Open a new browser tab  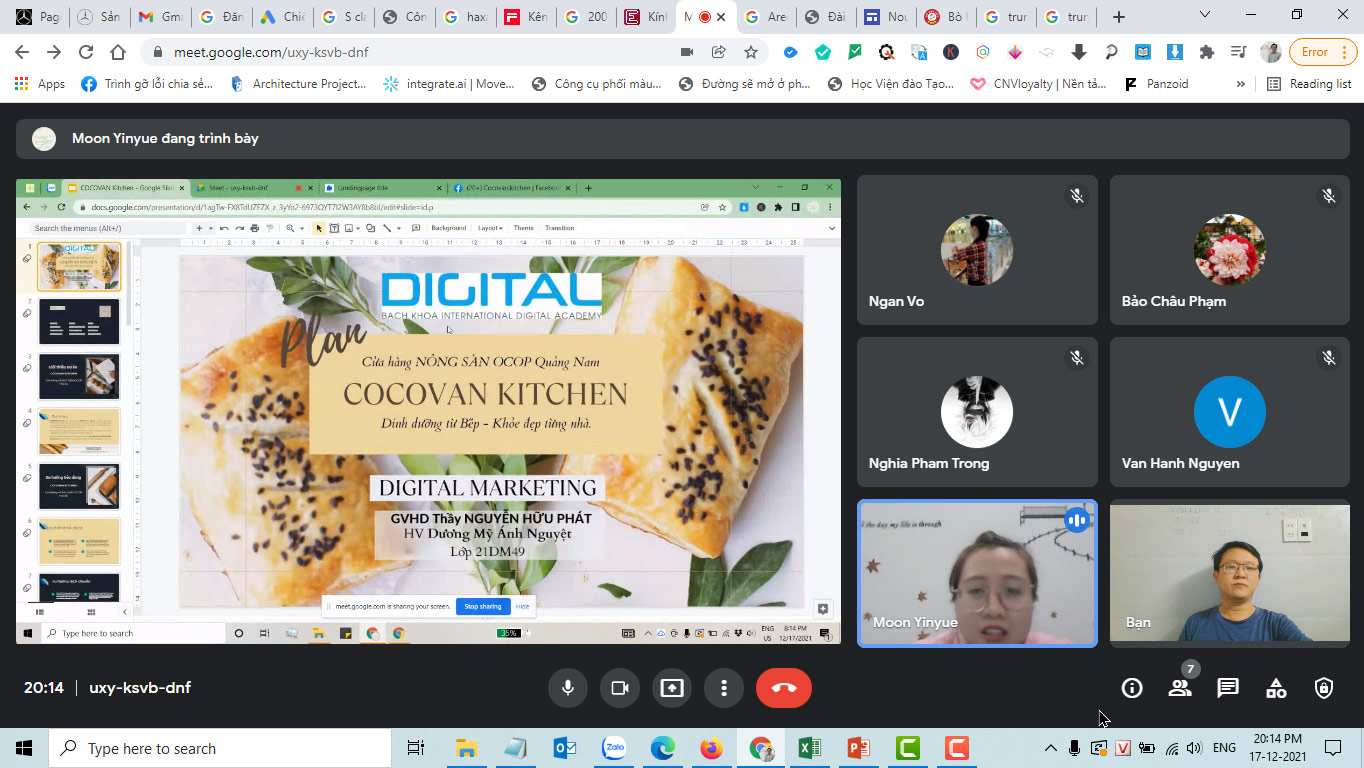[x=1119, y=17]
